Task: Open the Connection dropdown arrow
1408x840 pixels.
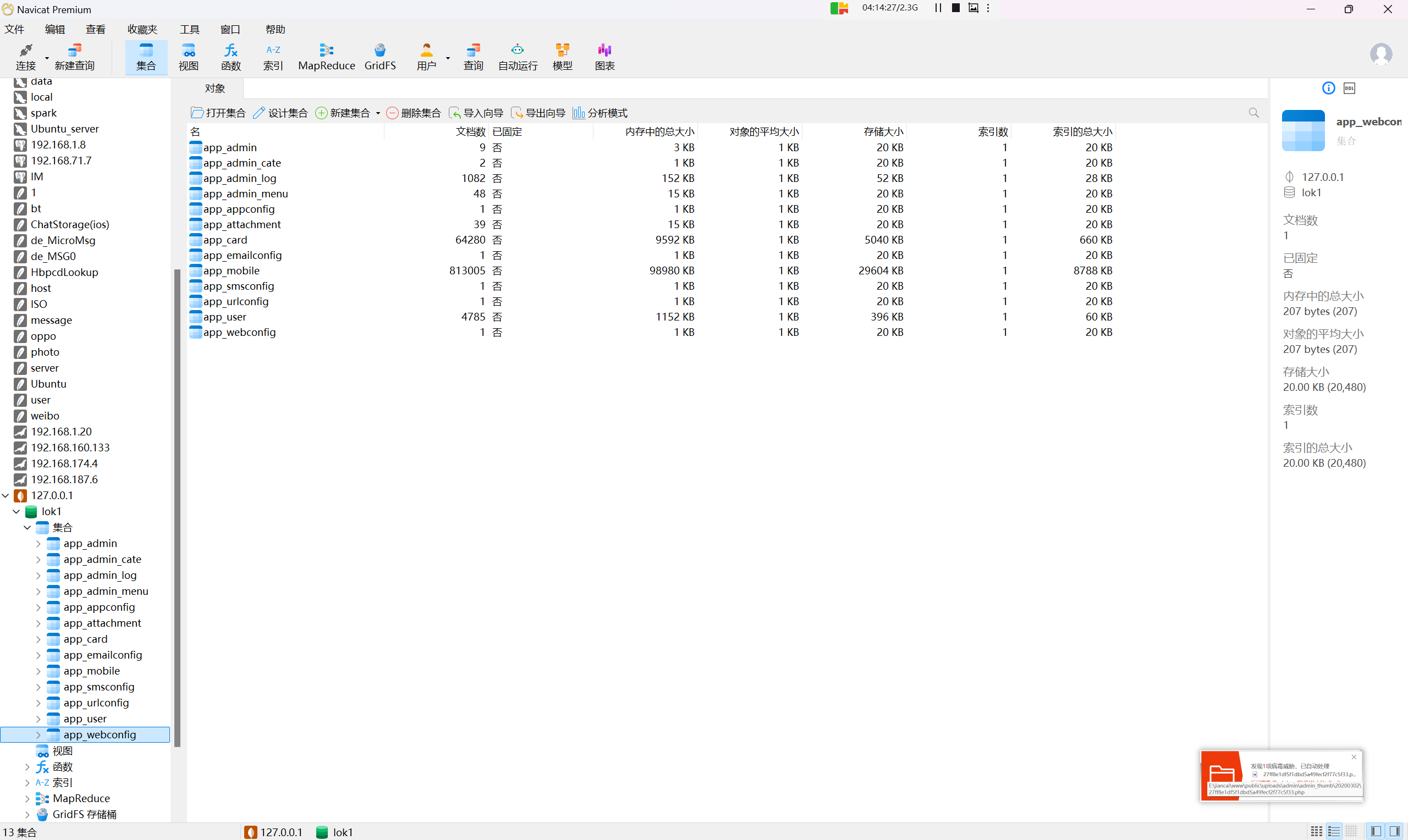Action: 46,58
